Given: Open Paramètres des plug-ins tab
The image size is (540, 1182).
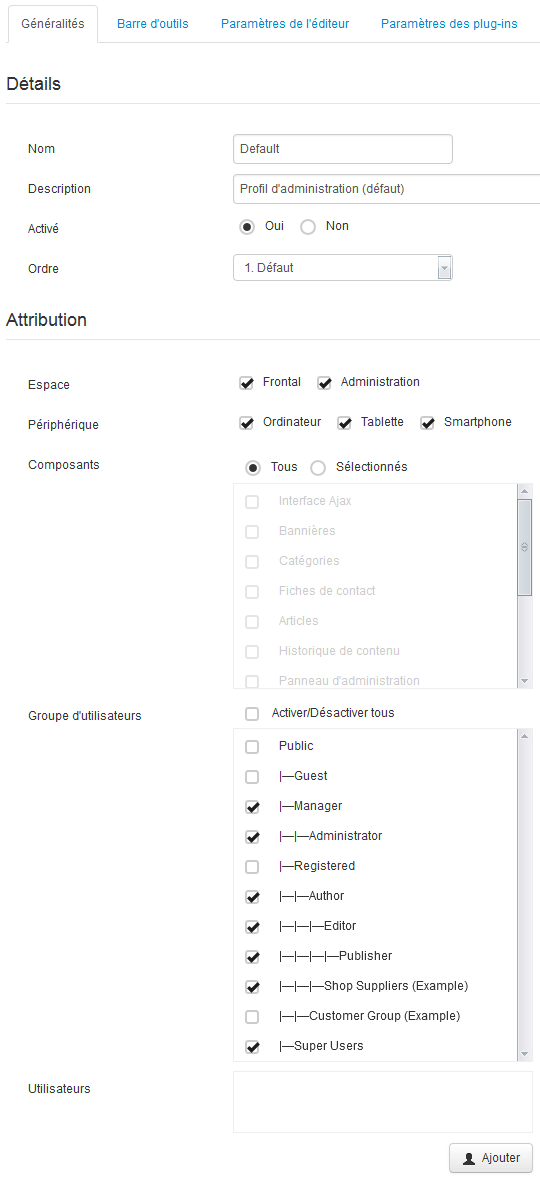Looking at the screenshot, I should pyautogui.click(x=449, y=24).
